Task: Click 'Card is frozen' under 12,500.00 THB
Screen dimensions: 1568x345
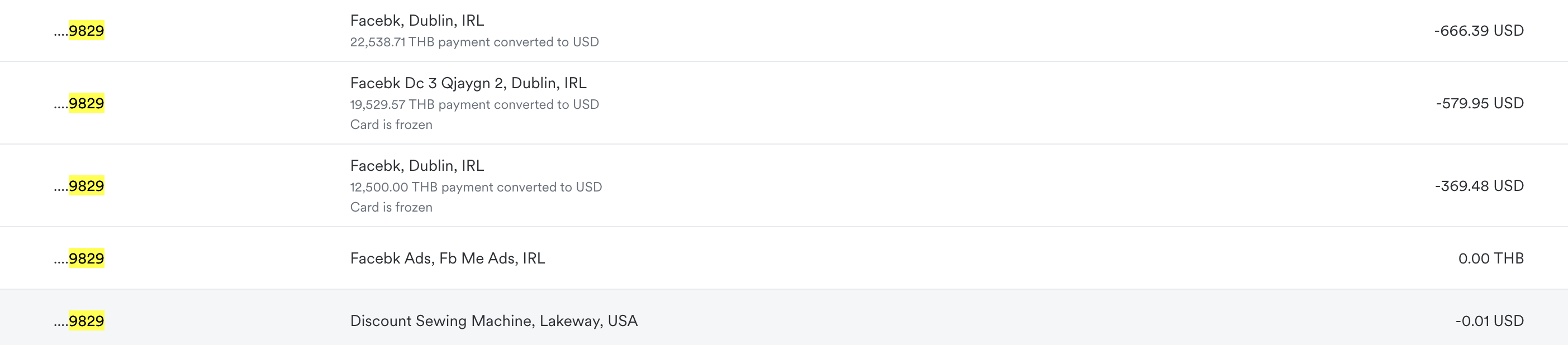Action: [391, 208]
